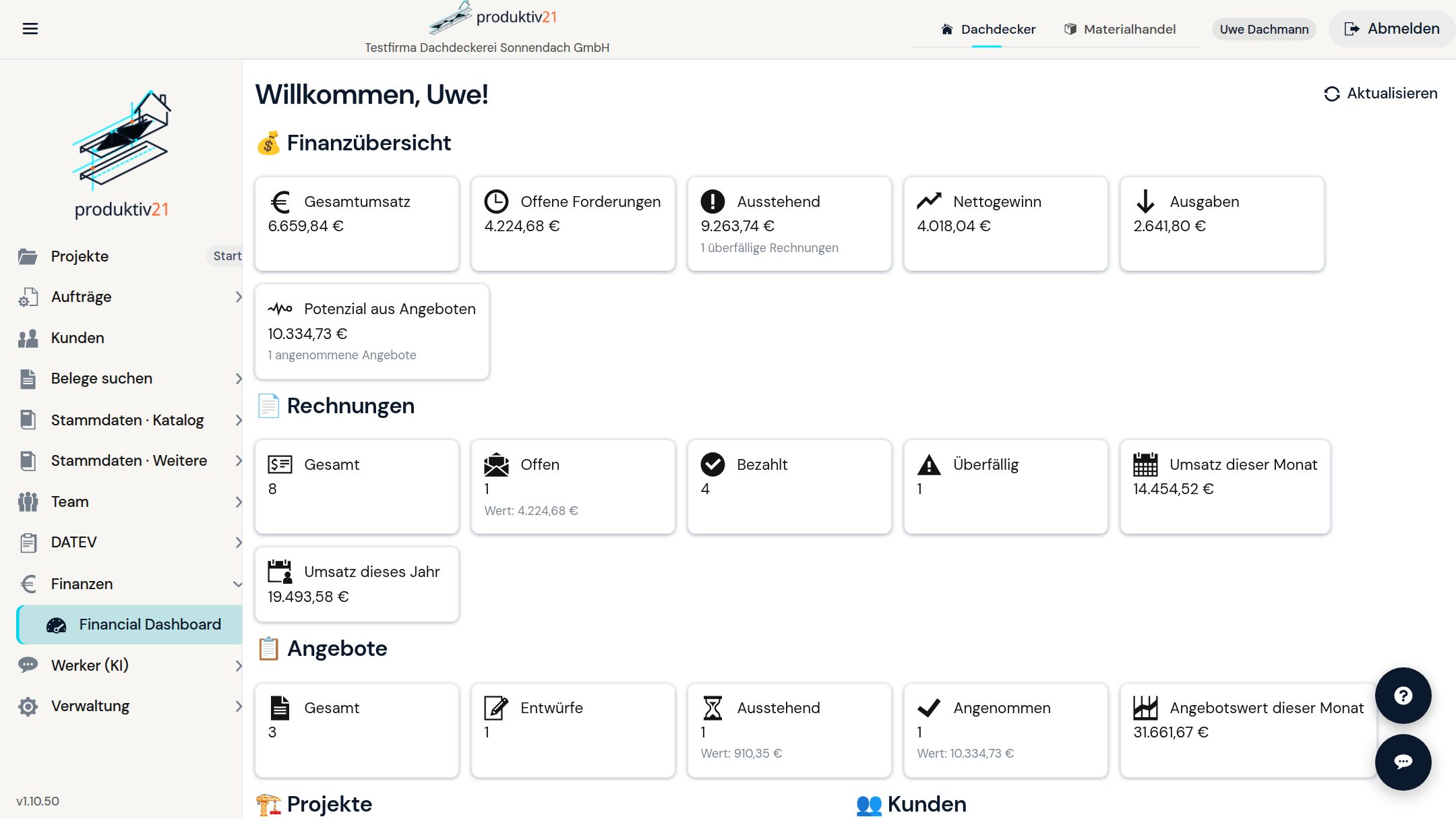Click the Überfällig warning triangle icon

pos(929,464)
